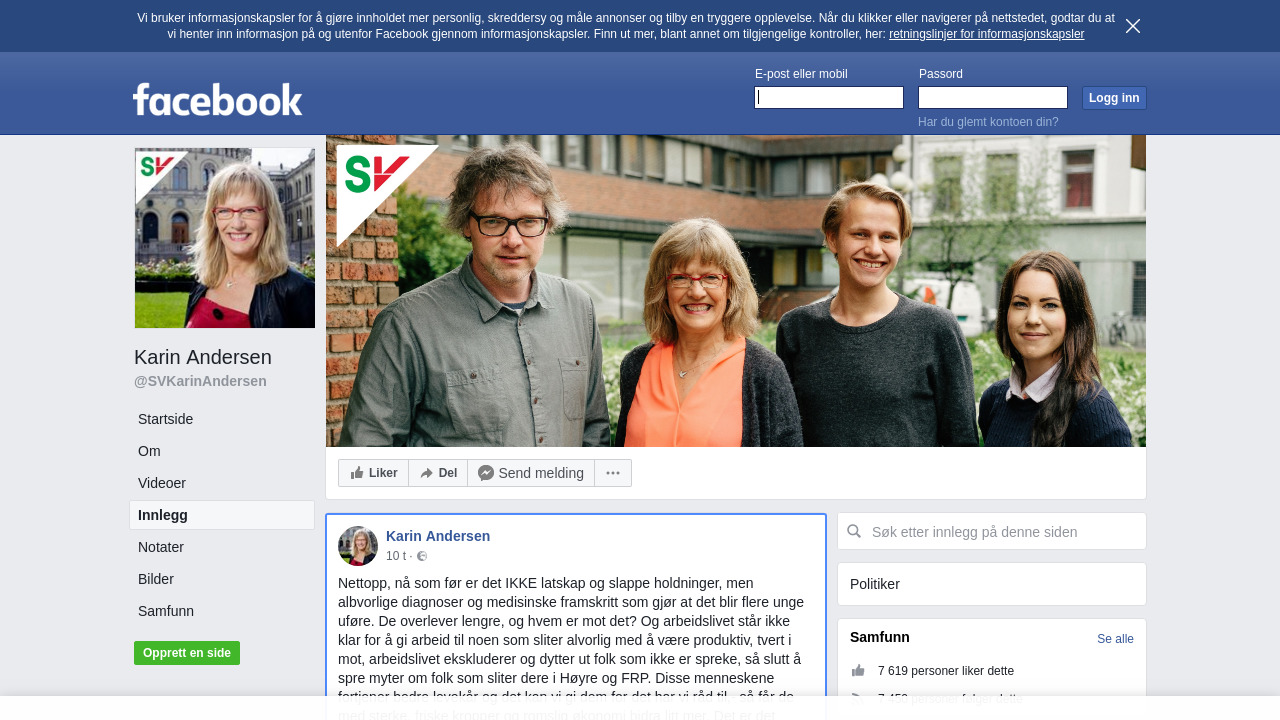Like the page with Liker button
1280x720 pixels.
coord(374,473)
